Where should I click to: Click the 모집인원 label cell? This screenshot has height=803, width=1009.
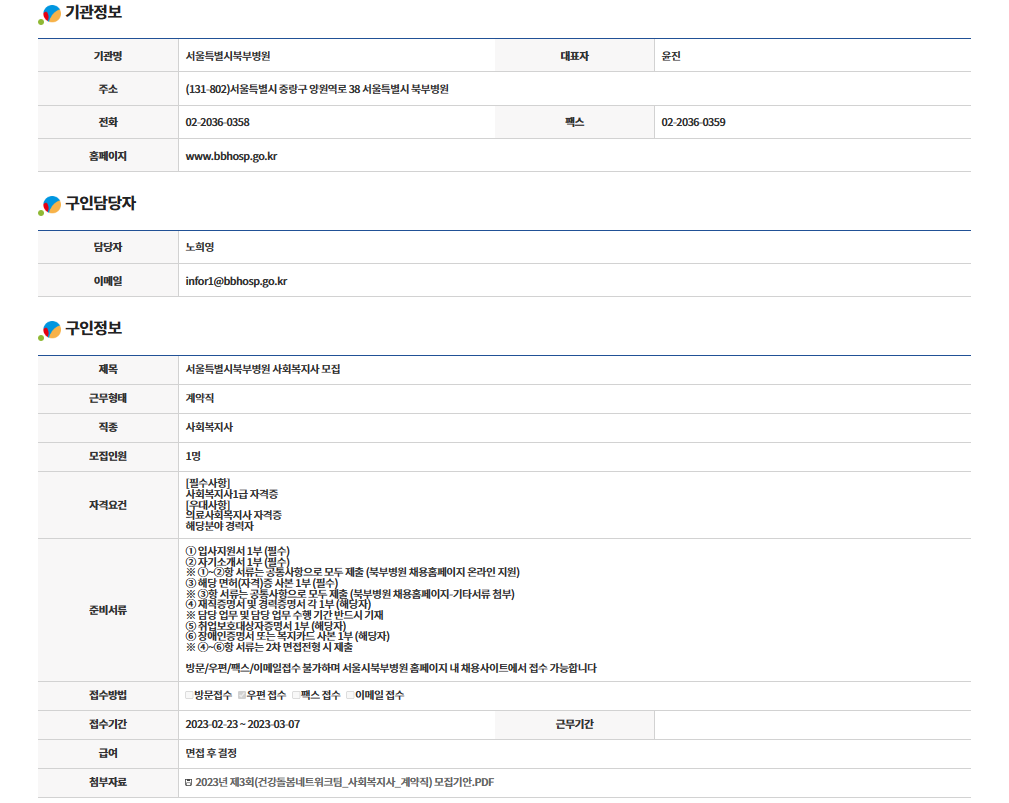click(108, 456)
